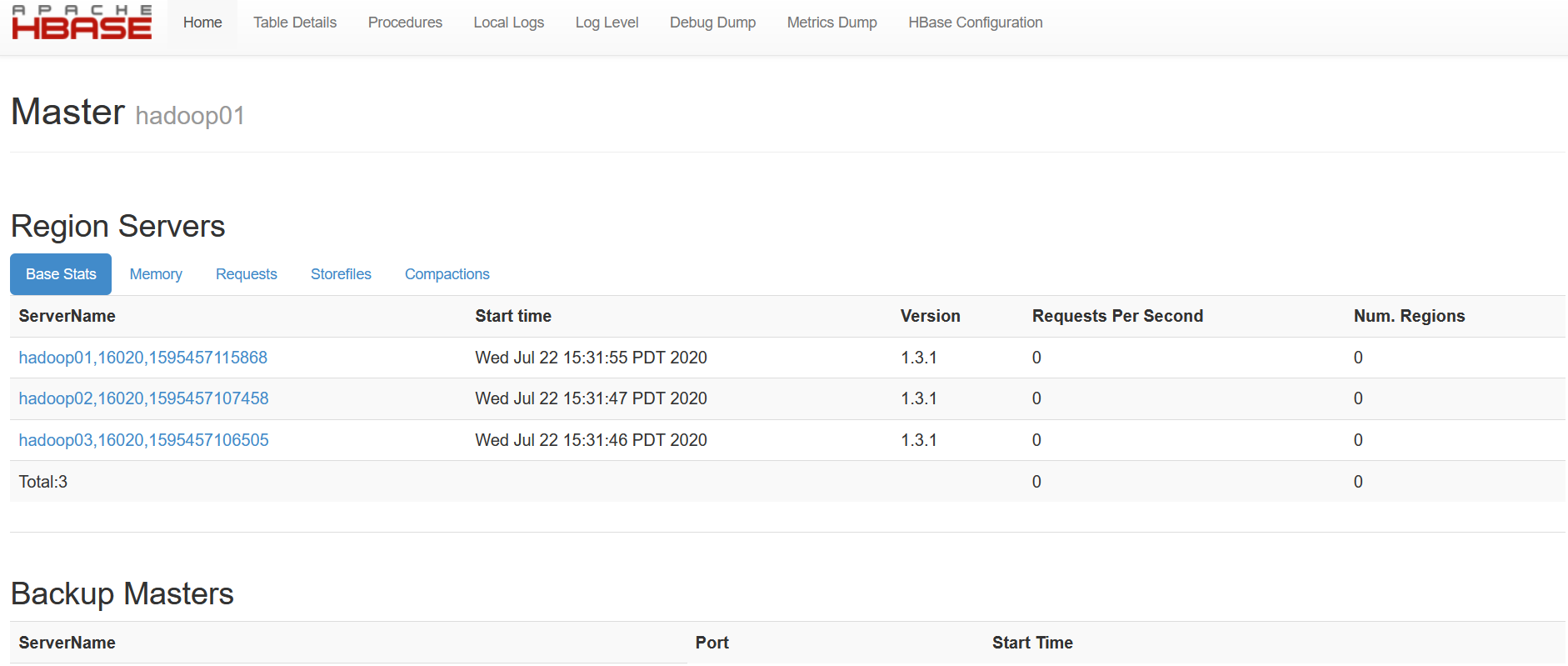The image size is (1568, 666).
Task: Click the Num. Regions column header
Action: [x=1409, y=316]
